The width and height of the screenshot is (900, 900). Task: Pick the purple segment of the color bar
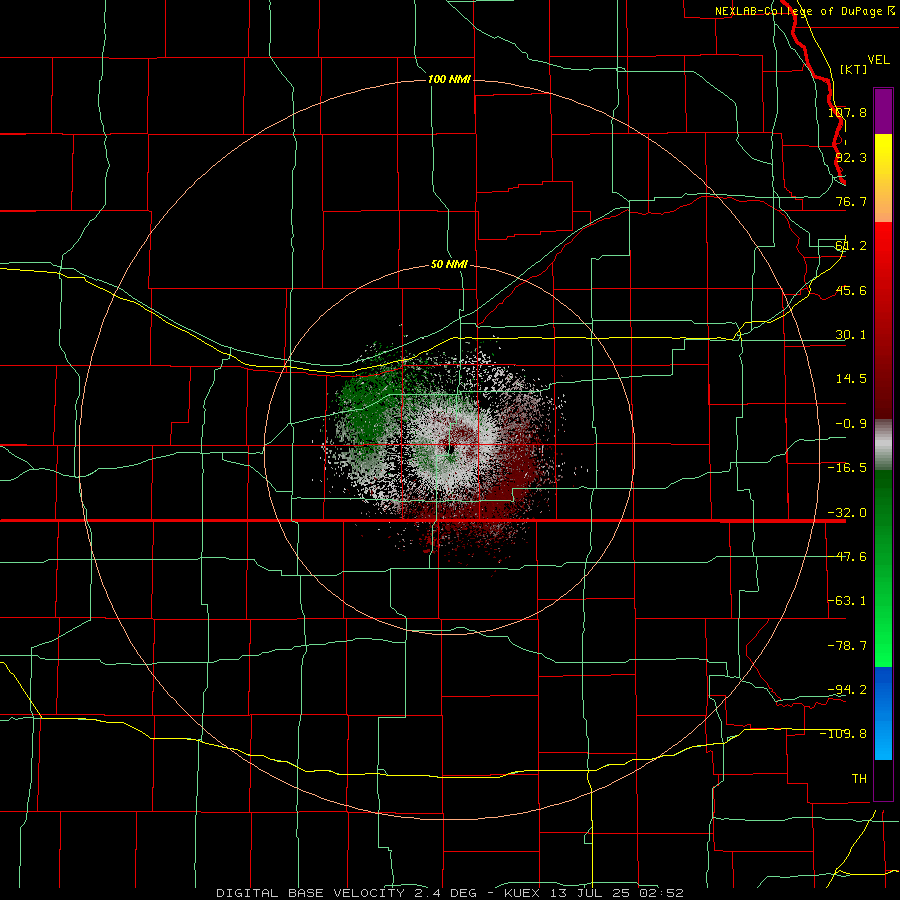[883, 111]
